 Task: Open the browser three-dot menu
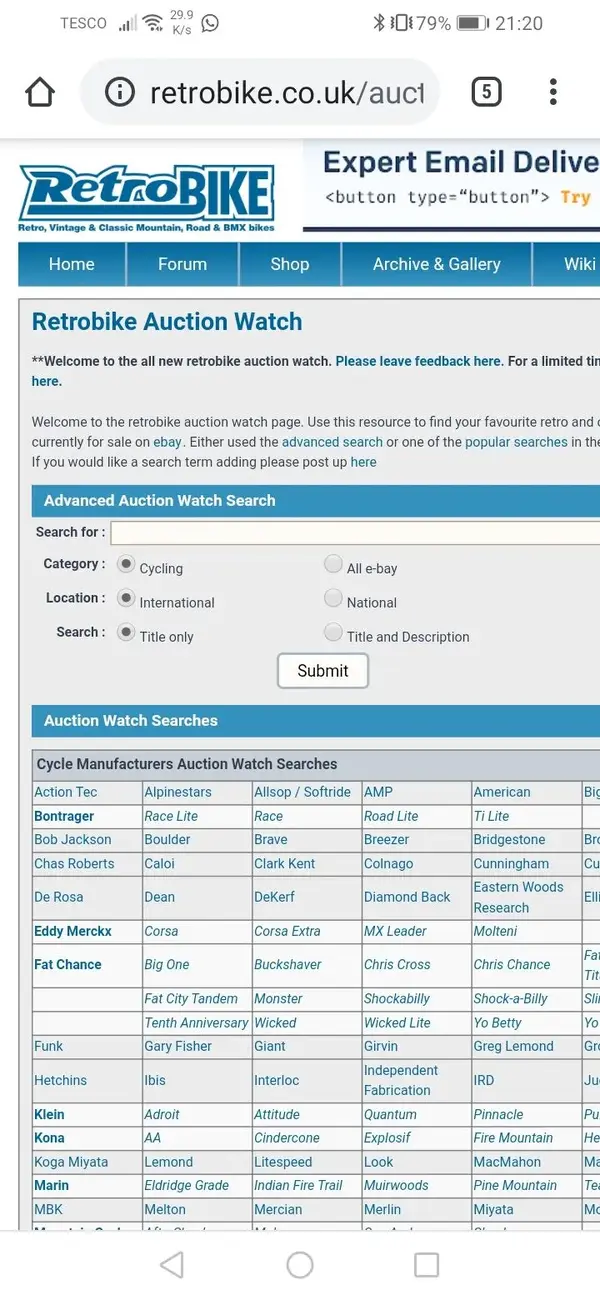(553, 93)
